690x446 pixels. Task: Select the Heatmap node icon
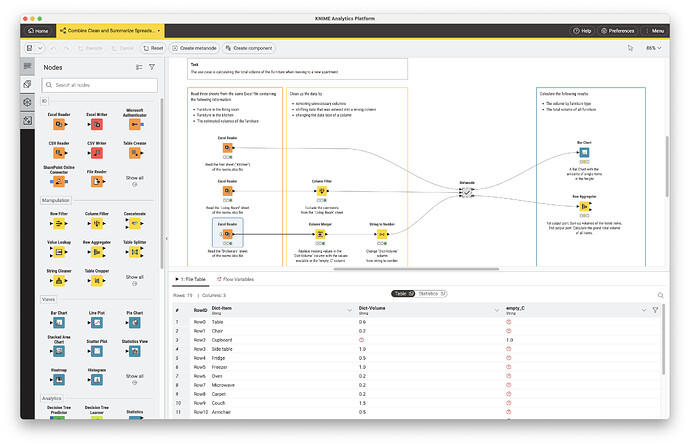click(x=59, y=380)
